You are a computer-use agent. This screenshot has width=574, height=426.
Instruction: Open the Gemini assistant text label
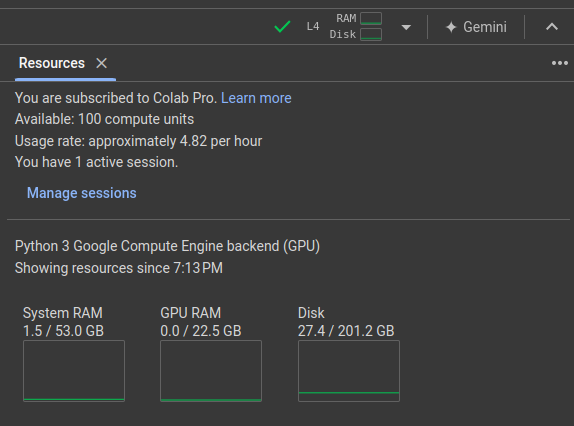pyautogui.click(x=485, y=27)
